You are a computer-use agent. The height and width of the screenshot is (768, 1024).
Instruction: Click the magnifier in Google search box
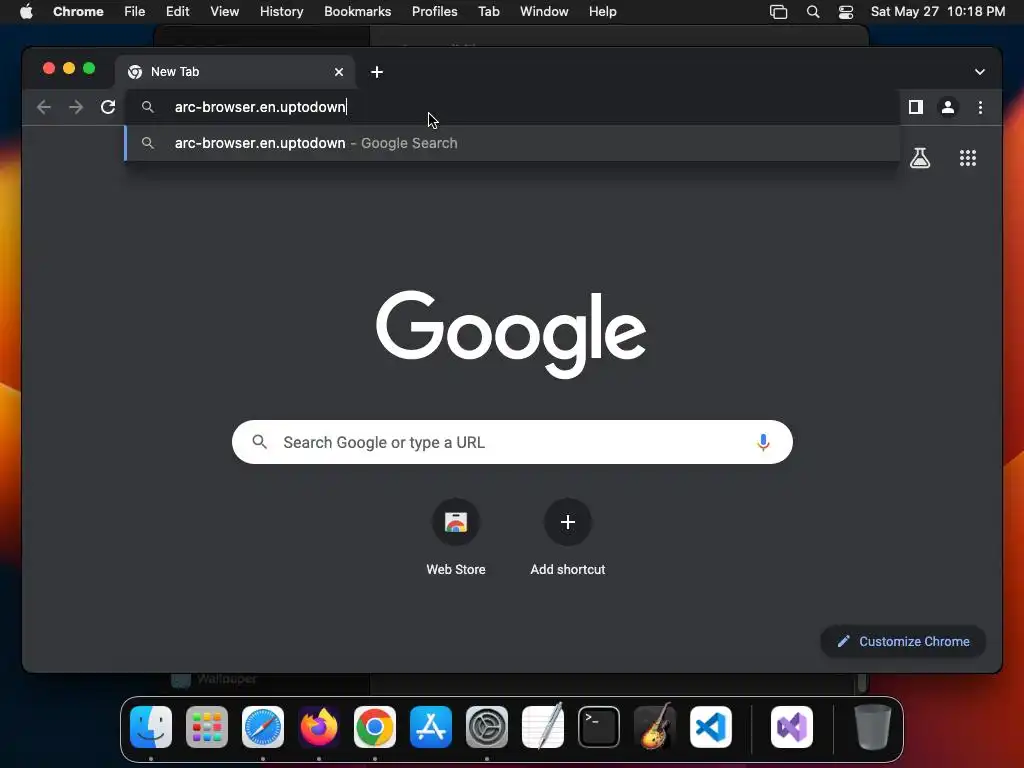tap(260, 442)
